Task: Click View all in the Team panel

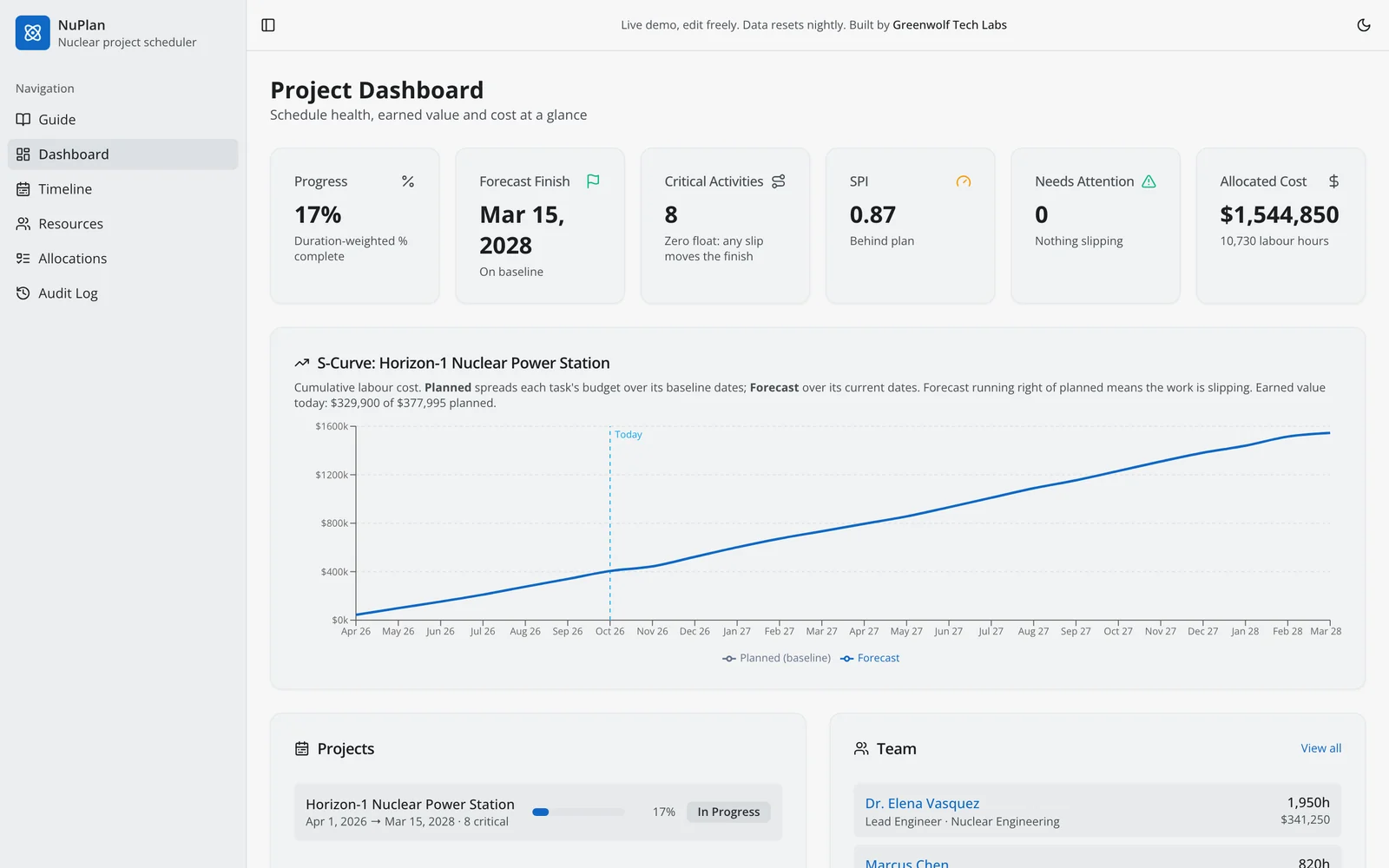Action: pos(1320,748)
